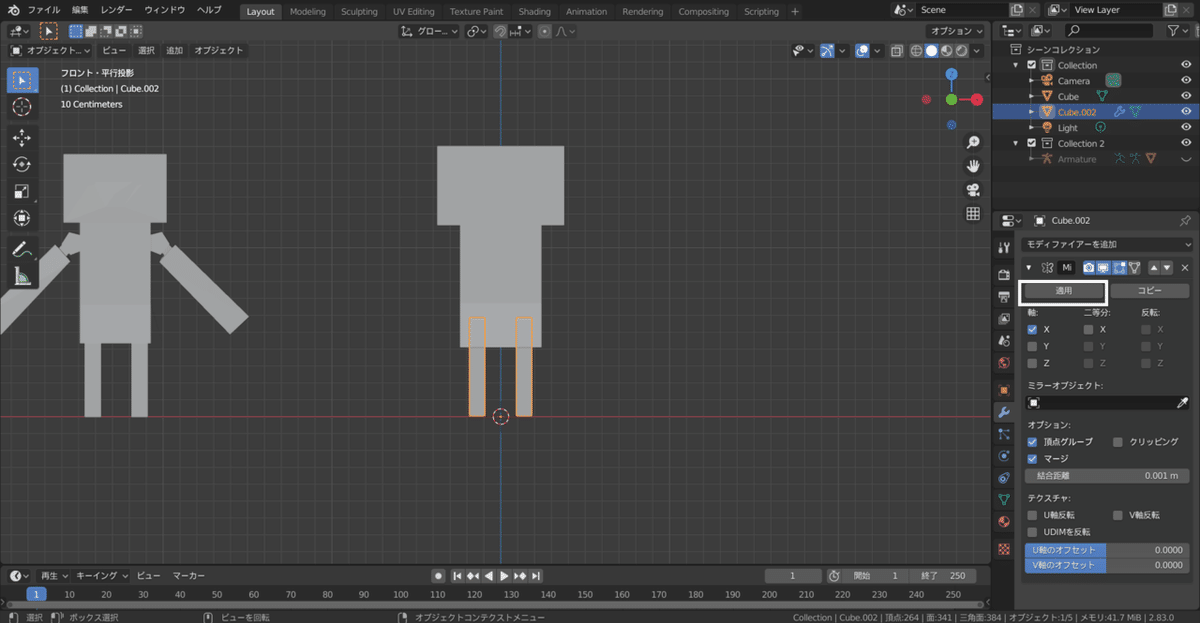Click the コピー button
1200x623 pixels.
coord(1149,291)
